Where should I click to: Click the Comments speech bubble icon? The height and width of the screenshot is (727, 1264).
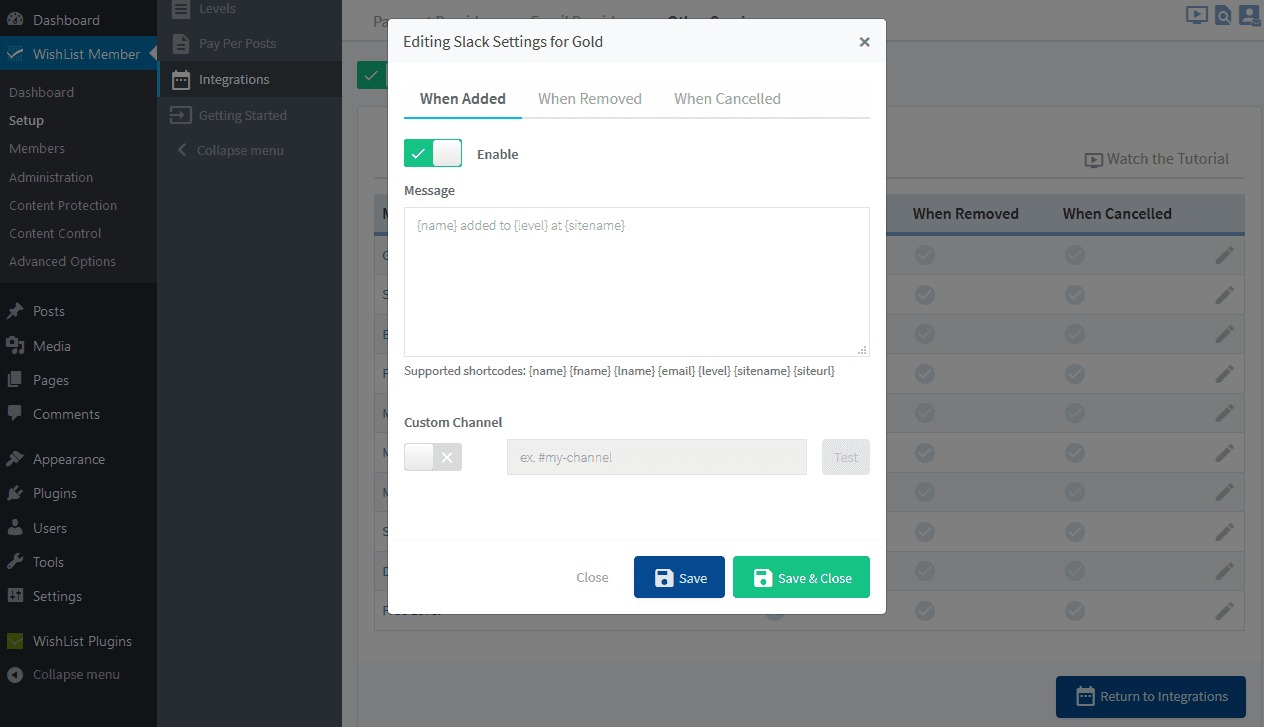(15, 414)
